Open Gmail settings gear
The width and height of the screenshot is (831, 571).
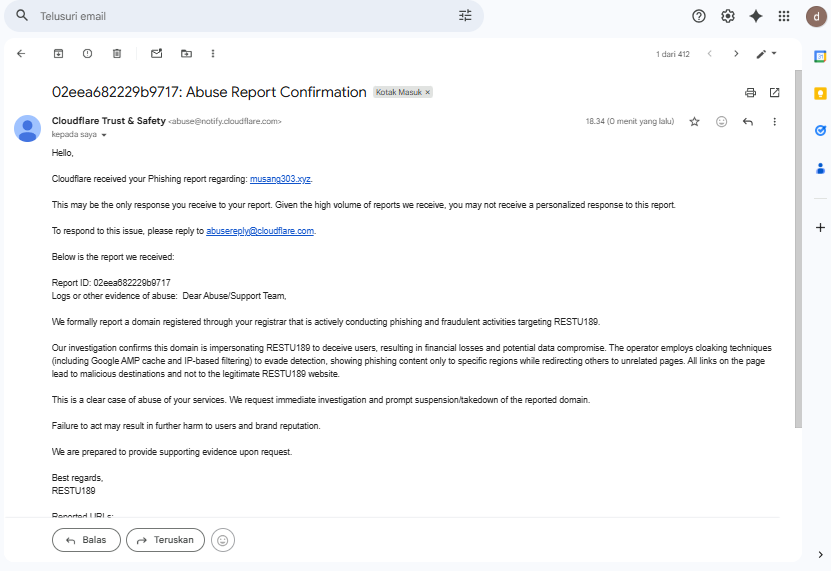[728, 16]
